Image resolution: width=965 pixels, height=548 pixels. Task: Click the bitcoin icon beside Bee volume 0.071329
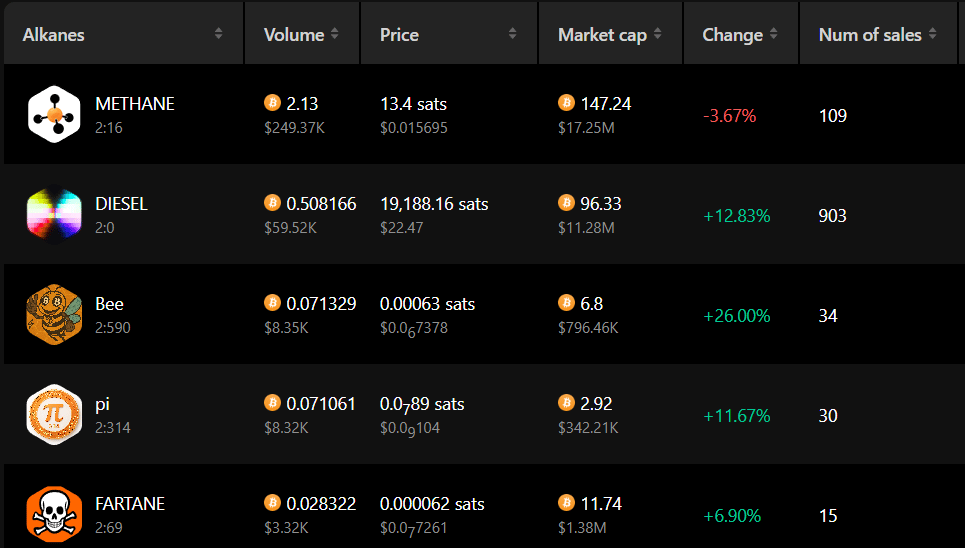click(x=272, y=303)
